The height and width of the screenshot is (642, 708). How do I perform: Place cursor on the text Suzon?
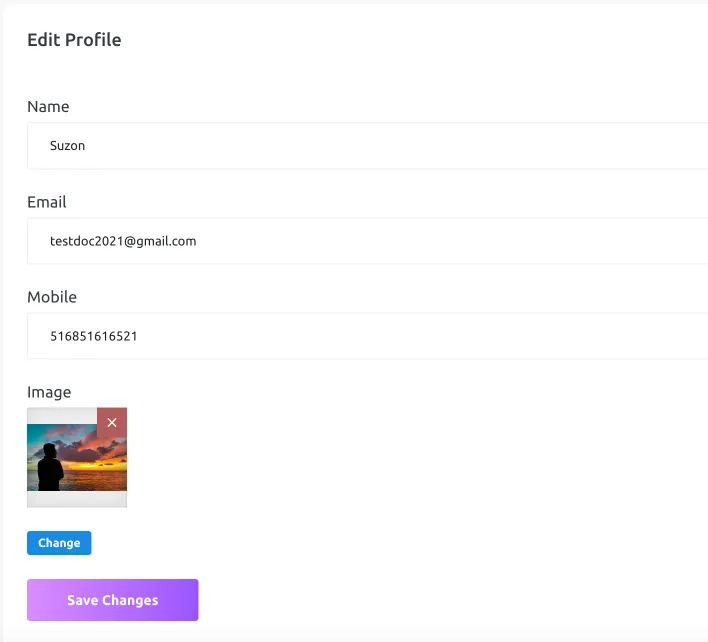pyautogui.click(x=67, y=145)
